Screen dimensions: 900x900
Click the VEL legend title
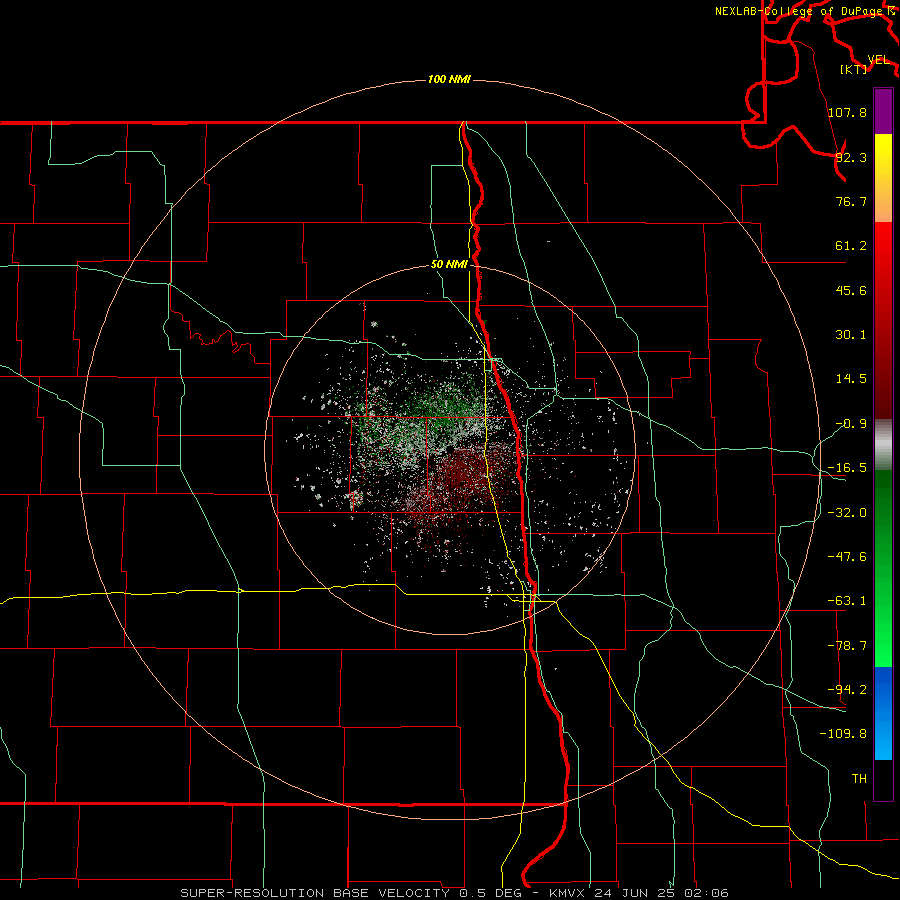point(878,60)
